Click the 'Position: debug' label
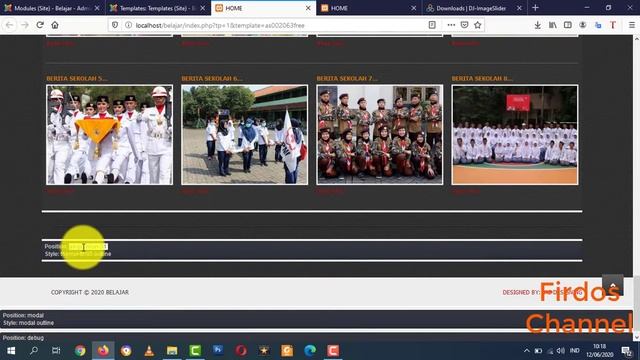This screenshot has width=640, height=360. [x=23, y=338]
